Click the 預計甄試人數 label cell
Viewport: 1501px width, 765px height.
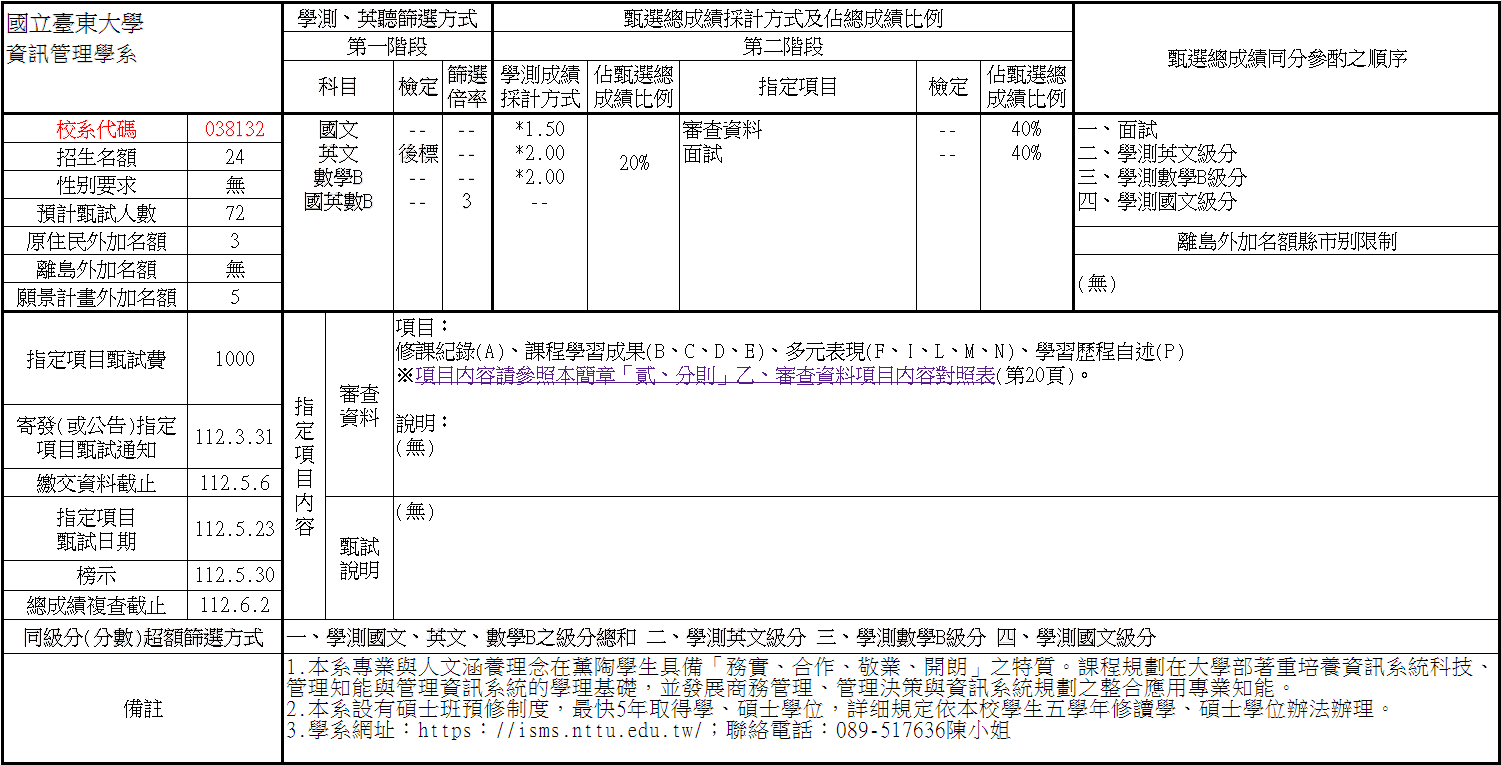(96, 213)
